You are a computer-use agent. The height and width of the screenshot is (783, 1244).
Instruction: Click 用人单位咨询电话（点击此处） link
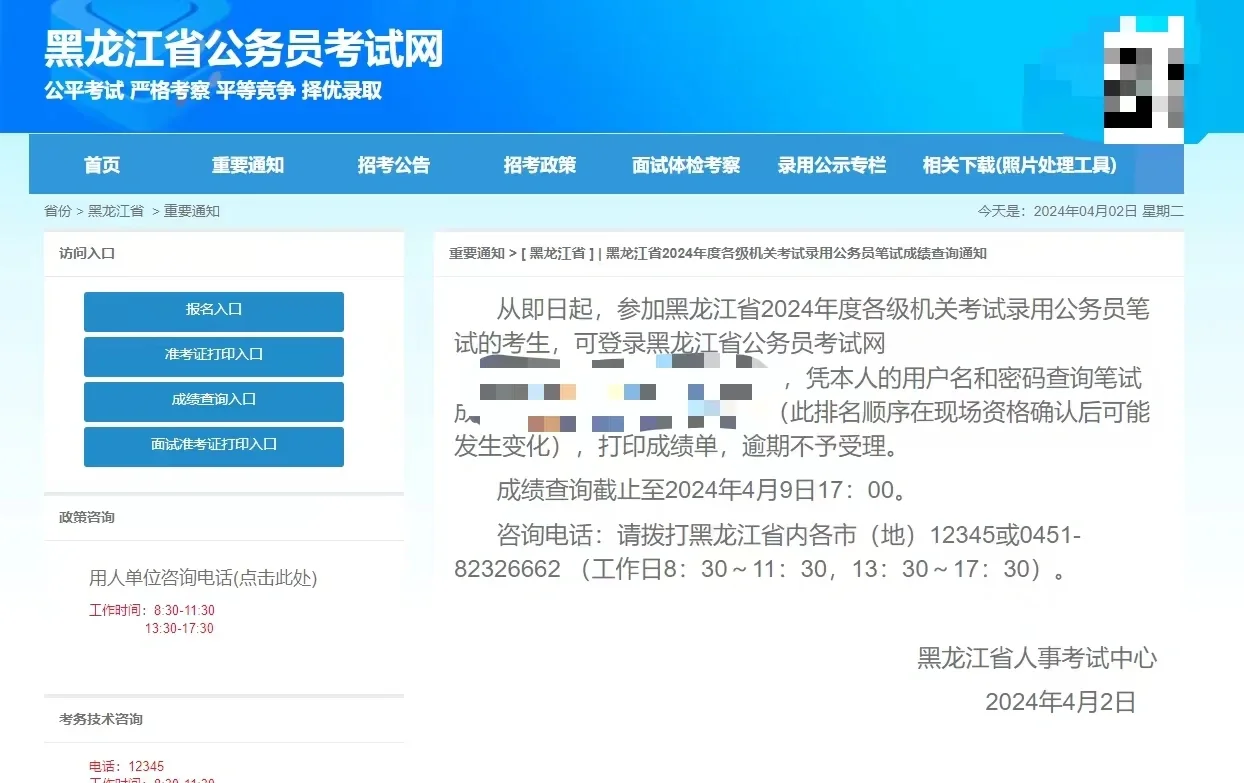tap(201, 578)
